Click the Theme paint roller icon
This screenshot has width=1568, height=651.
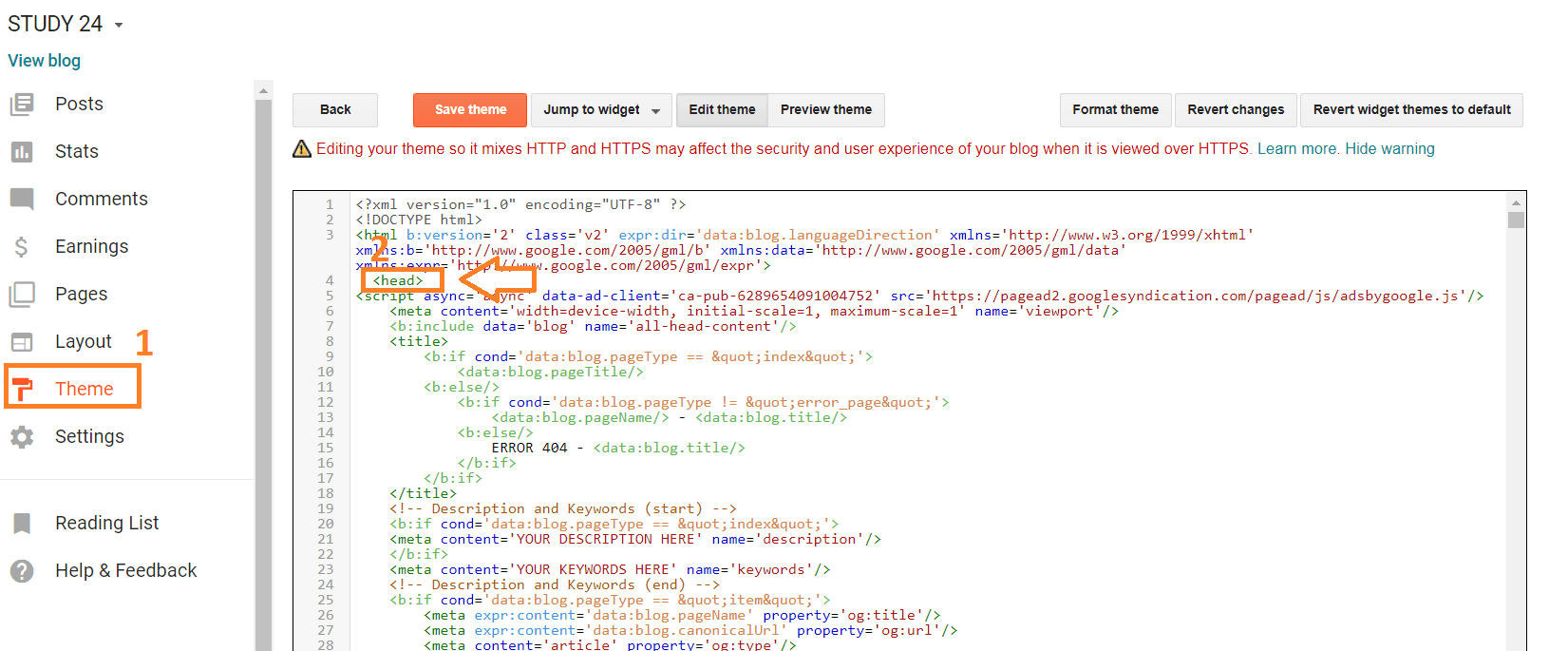tap(23, 389)
